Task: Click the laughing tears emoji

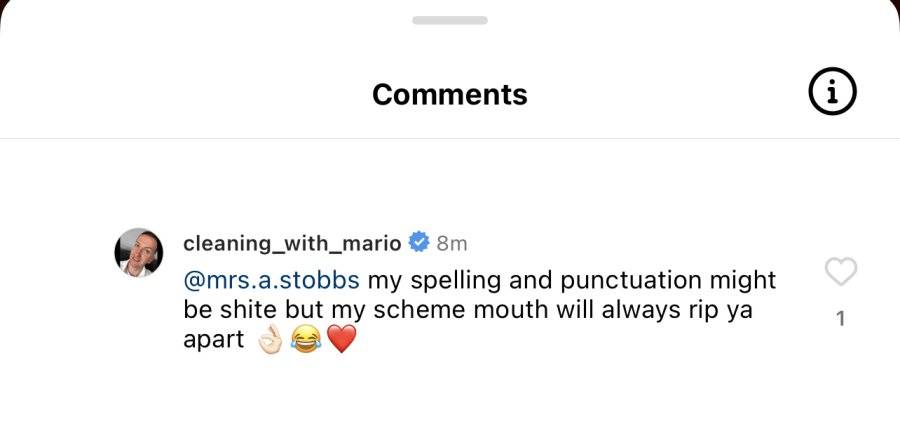Action: 305,339
